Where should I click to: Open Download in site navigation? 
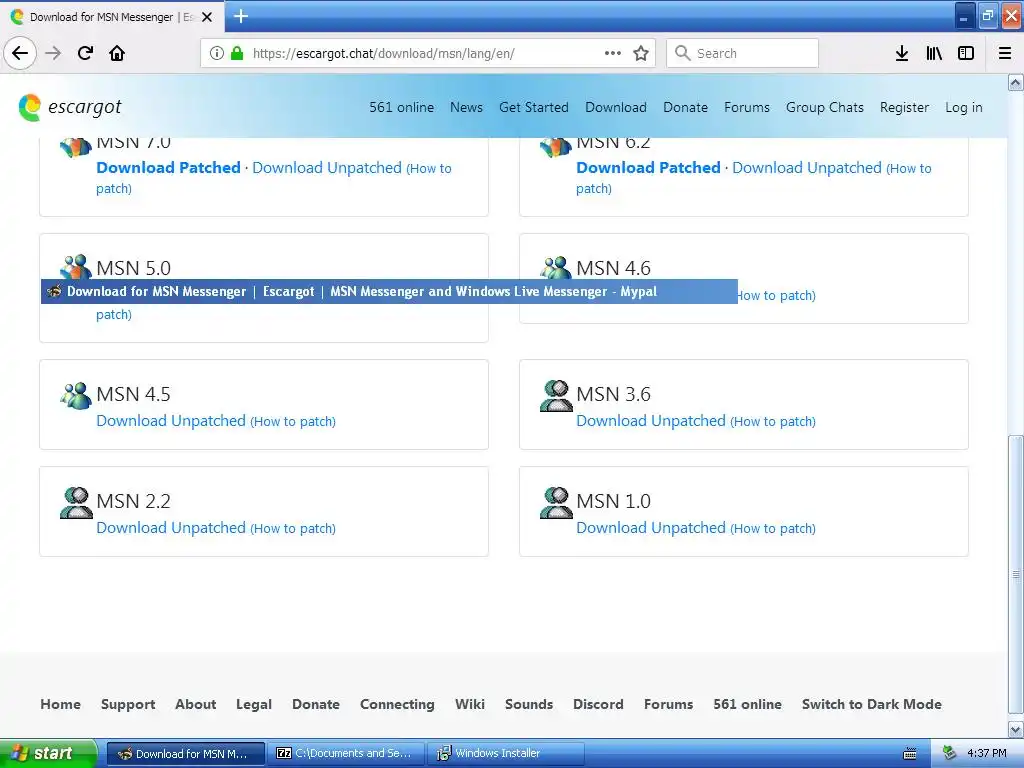click(x=616, y=107)
